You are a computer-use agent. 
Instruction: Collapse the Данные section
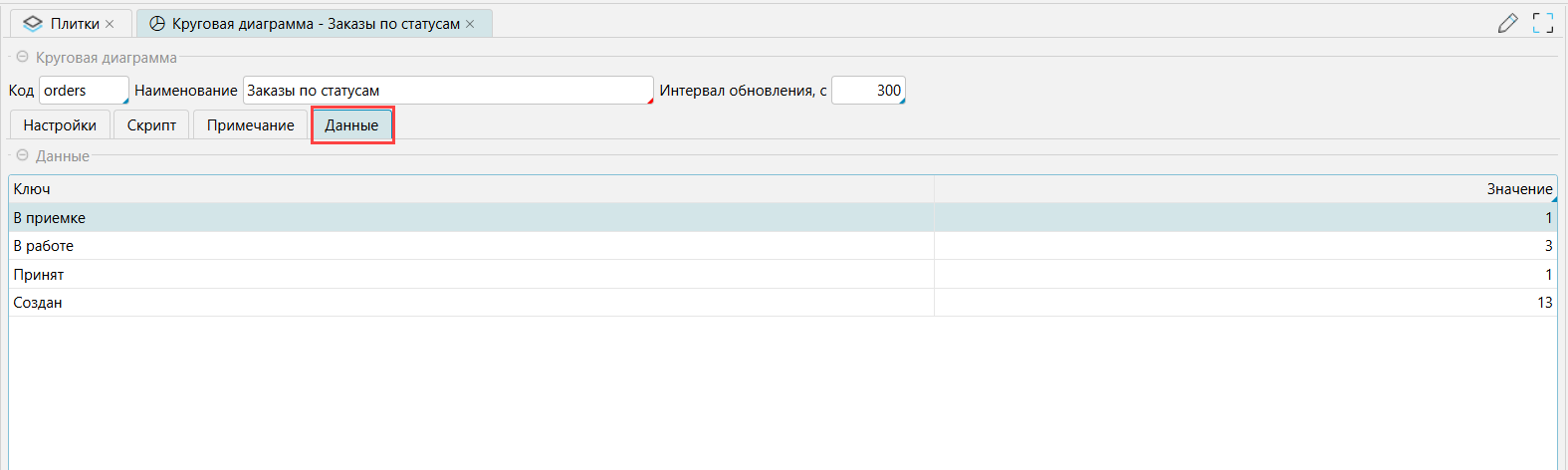(x=23, y=156)
